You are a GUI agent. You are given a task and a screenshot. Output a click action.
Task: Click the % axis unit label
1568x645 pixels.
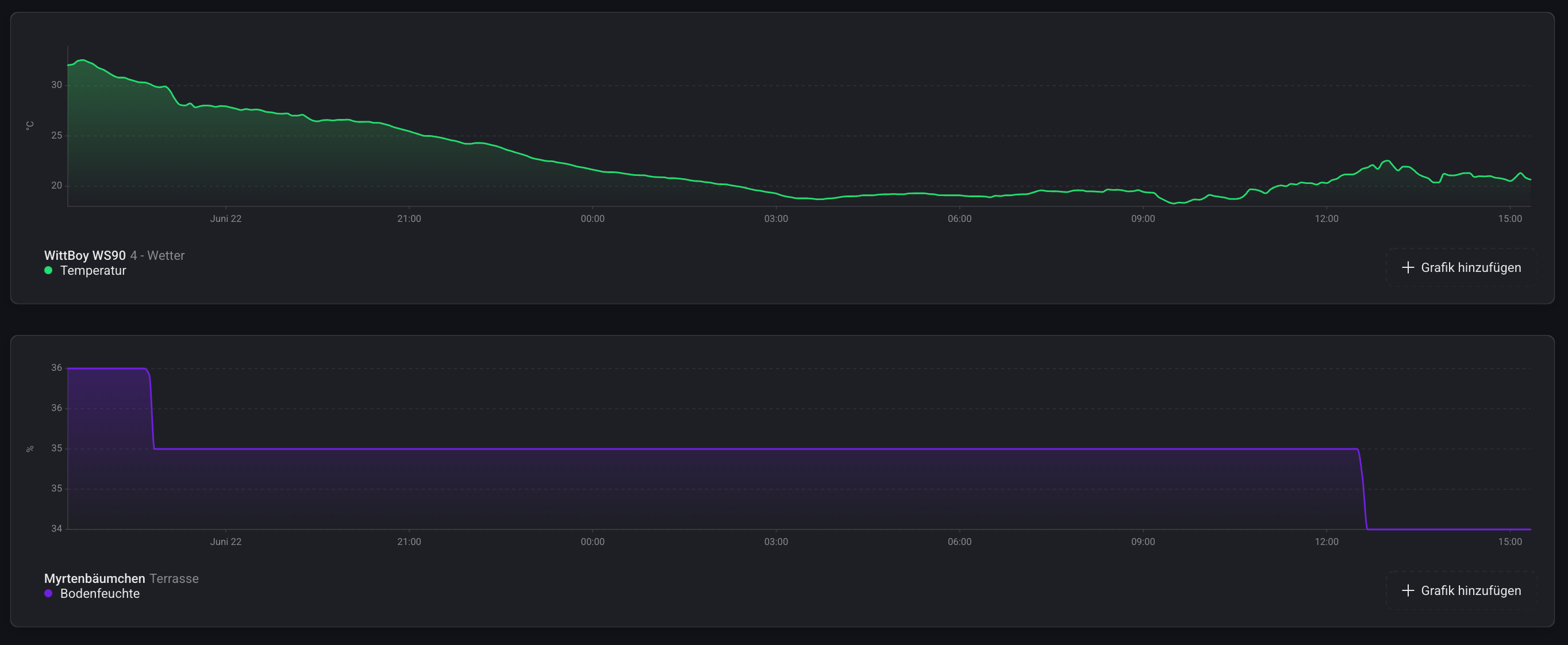pos(30,449)
